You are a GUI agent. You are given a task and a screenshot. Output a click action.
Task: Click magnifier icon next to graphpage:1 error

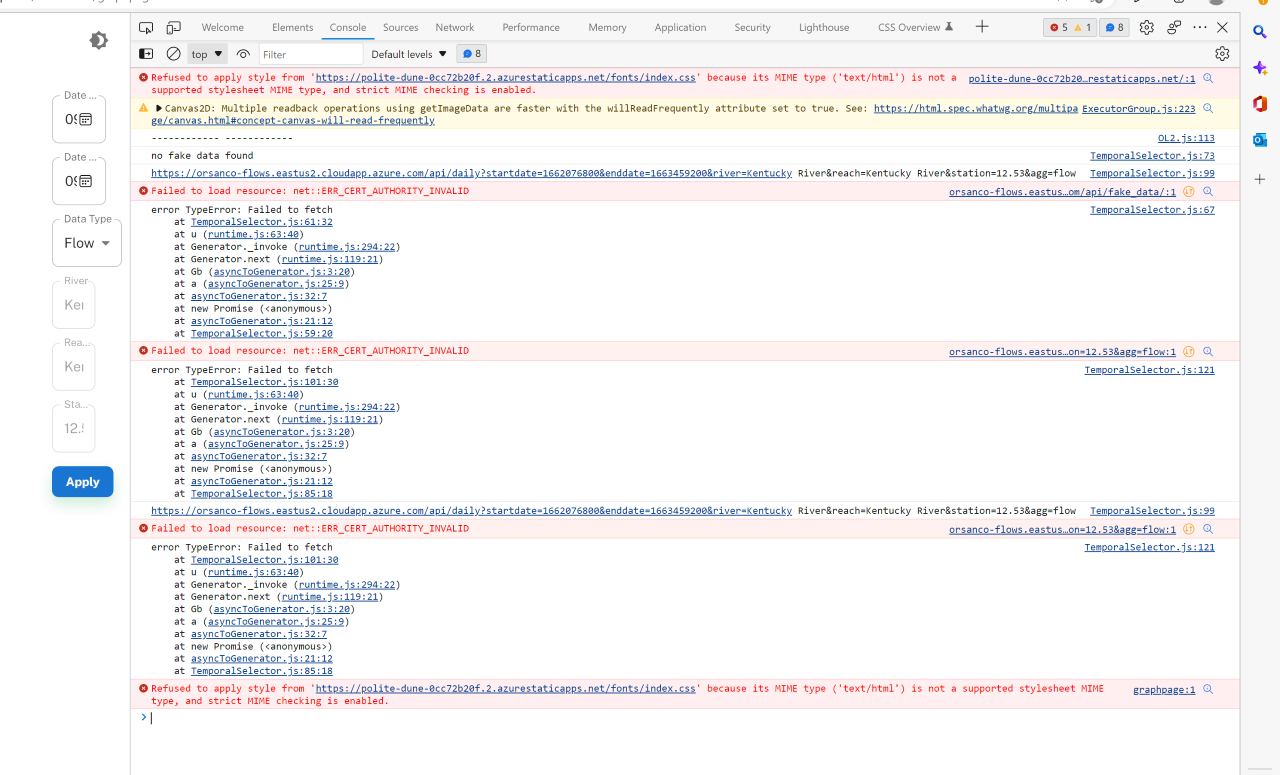[1208, 689]
